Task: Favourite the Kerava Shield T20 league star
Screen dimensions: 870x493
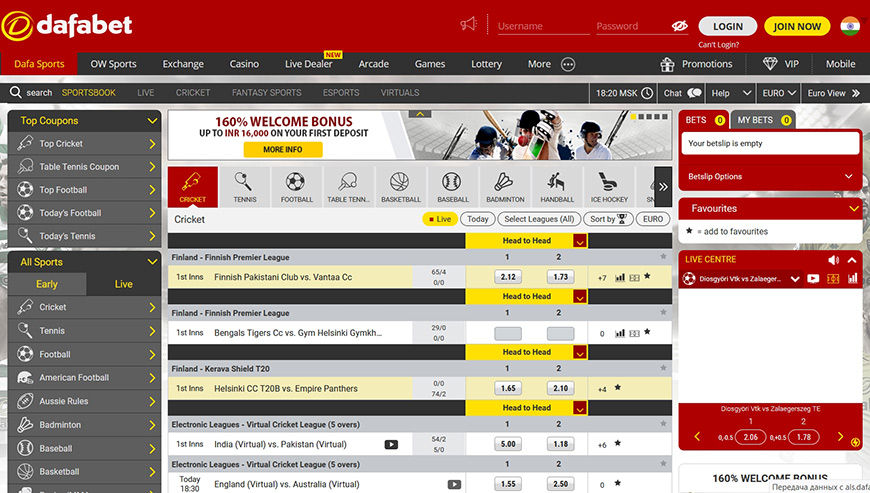Action: (663, 368)
